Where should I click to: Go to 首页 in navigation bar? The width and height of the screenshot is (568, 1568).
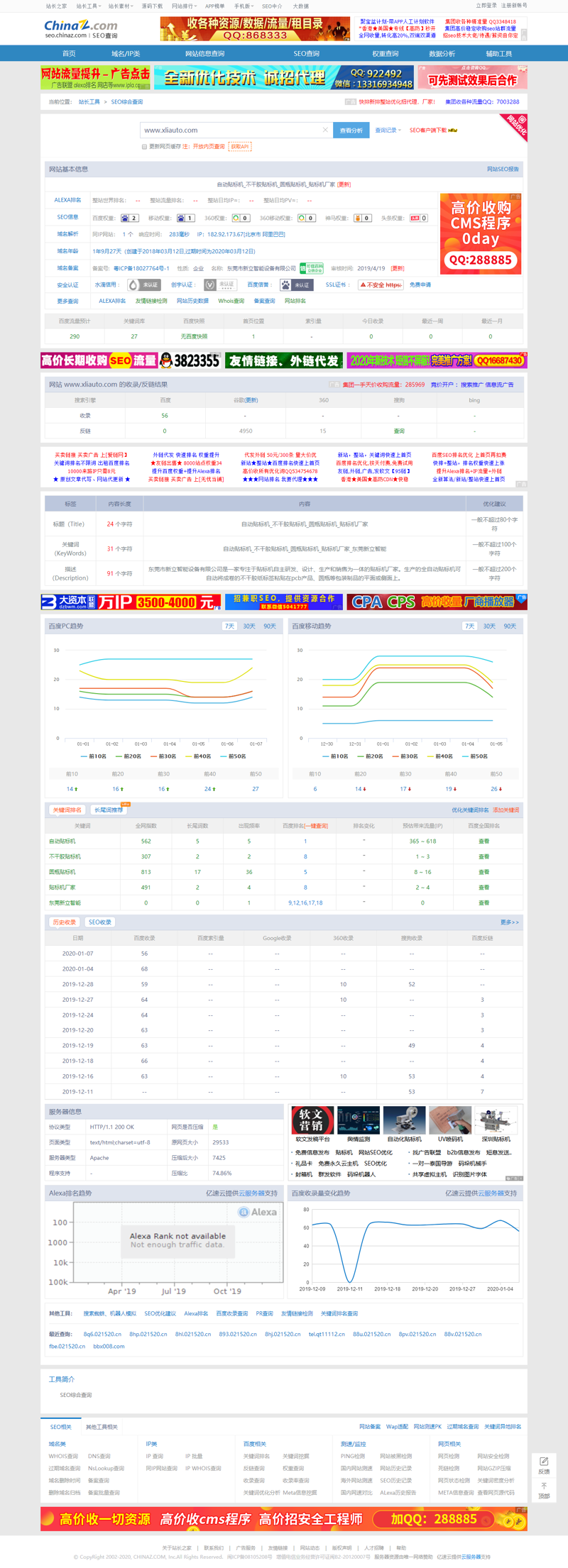(69, 54)
